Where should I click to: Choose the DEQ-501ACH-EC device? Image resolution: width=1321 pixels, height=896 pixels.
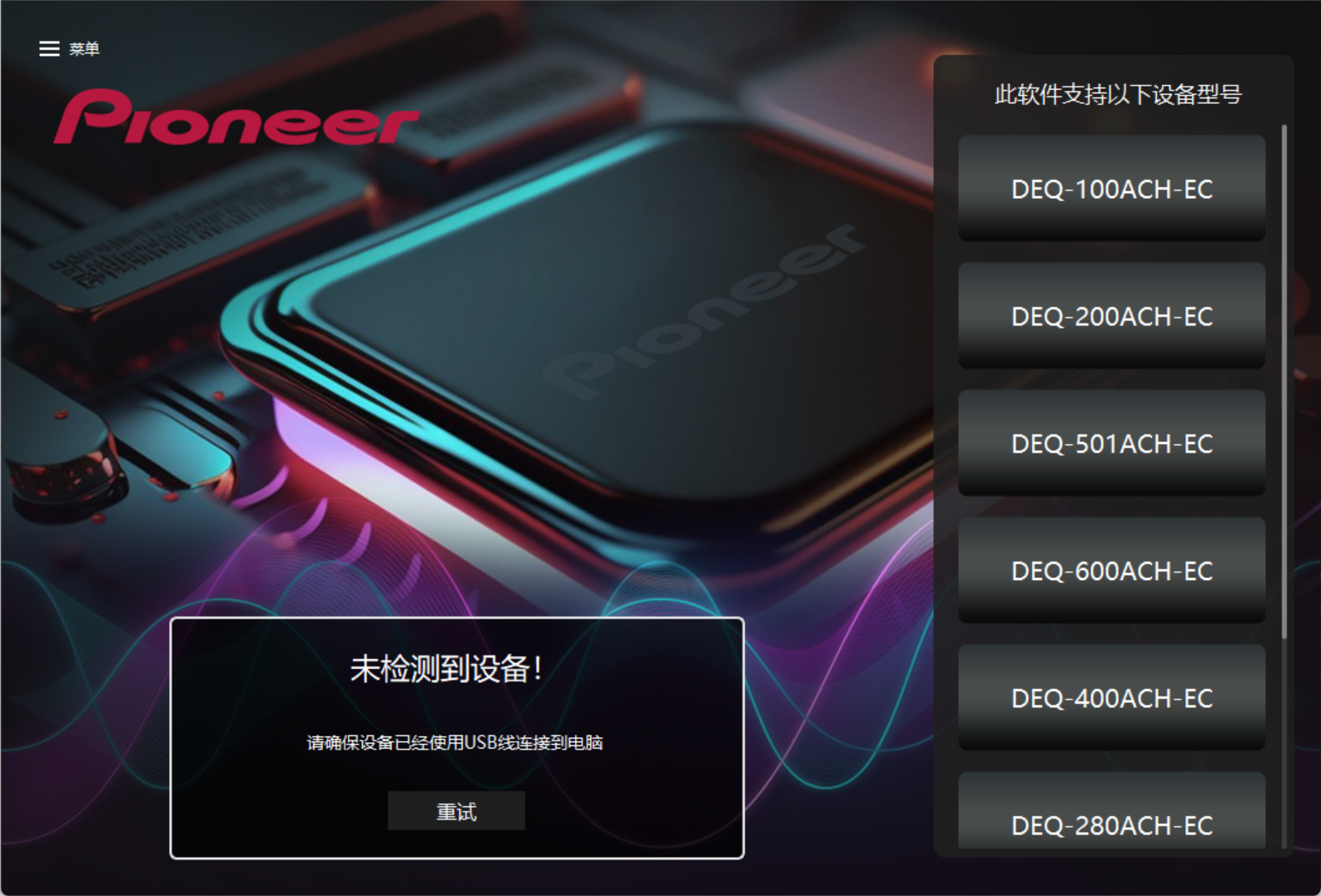click(1111, 443)
